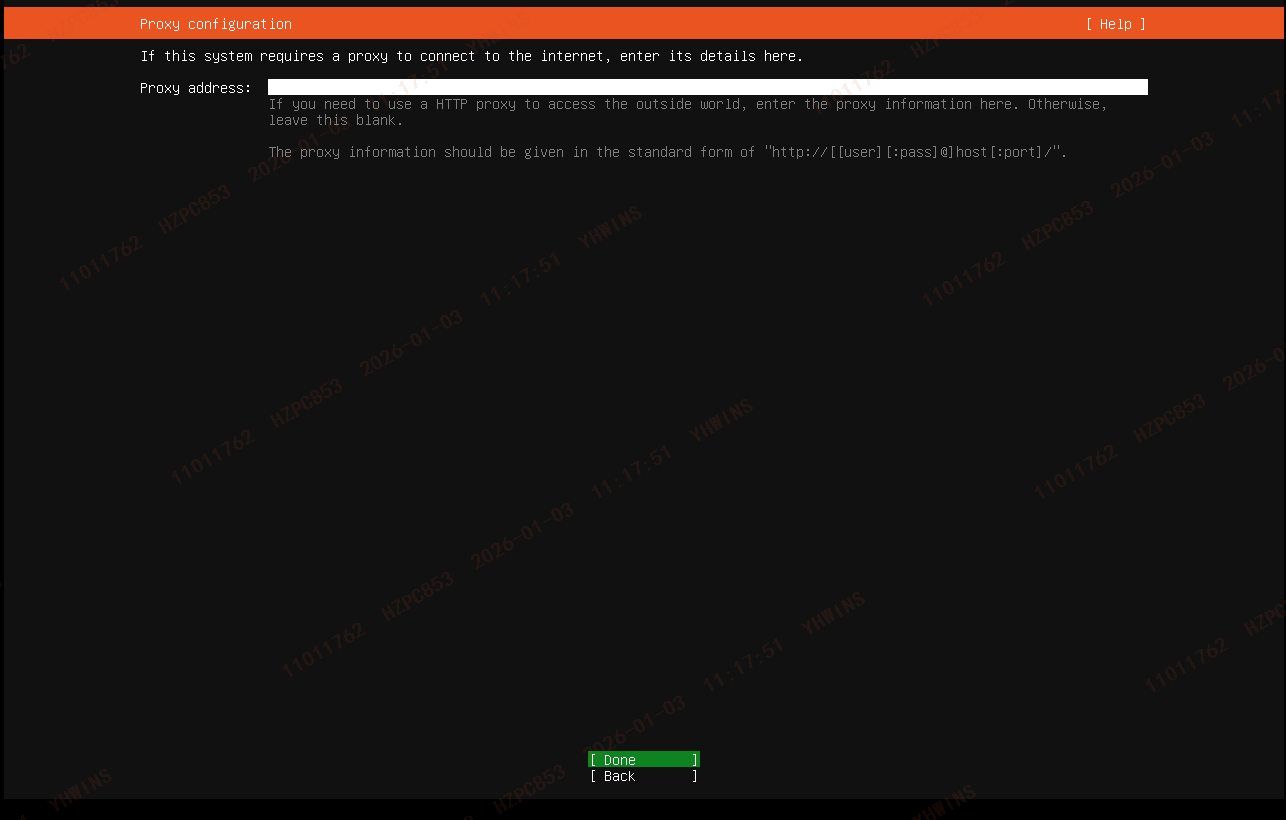1286x820 pixels.
Task: Click the hint 'leave this blank.'
Action: 336,120
